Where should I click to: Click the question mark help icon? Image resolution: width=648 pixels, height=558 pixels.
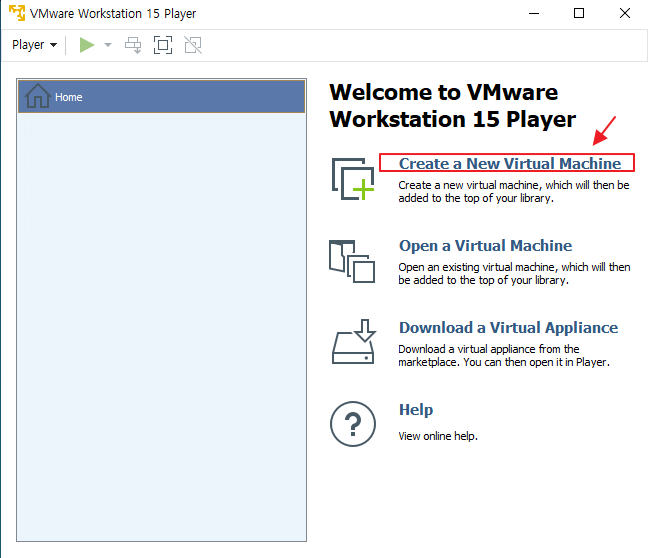(353, 424)
